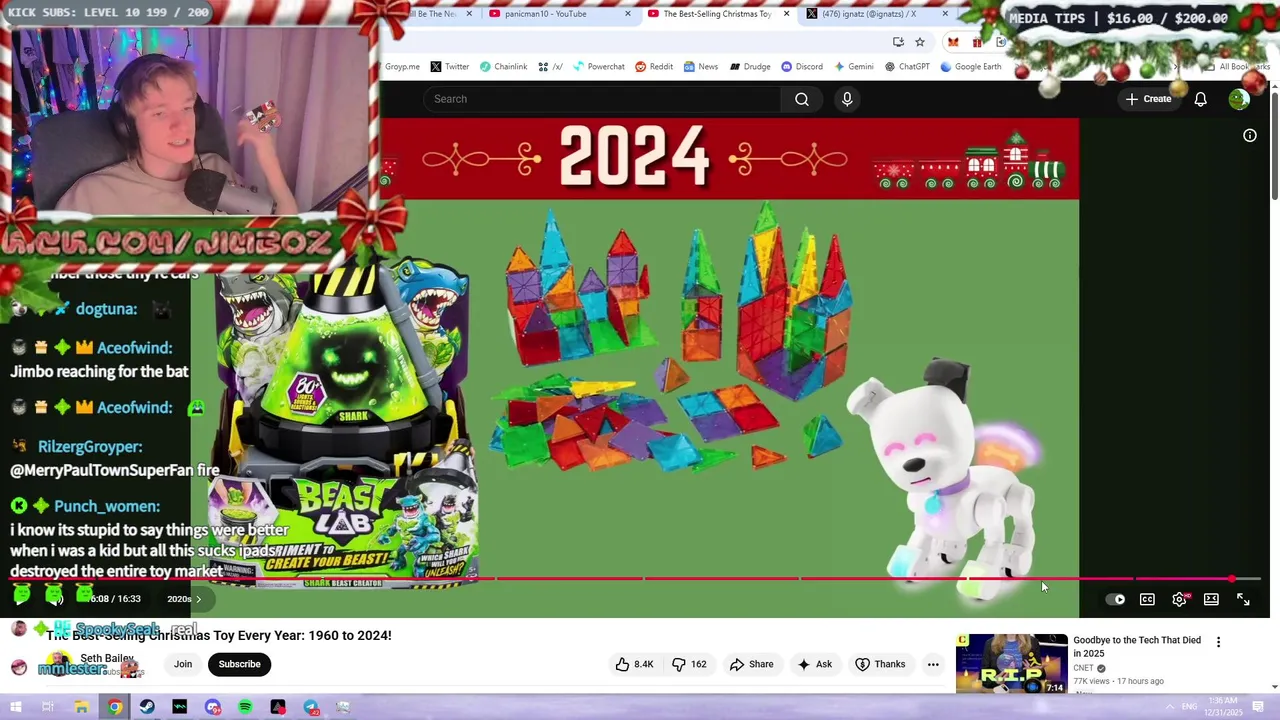Click the MetaMask fox extension icon
This screenshot has width=1280, height=720.
(x=953, y=42)
